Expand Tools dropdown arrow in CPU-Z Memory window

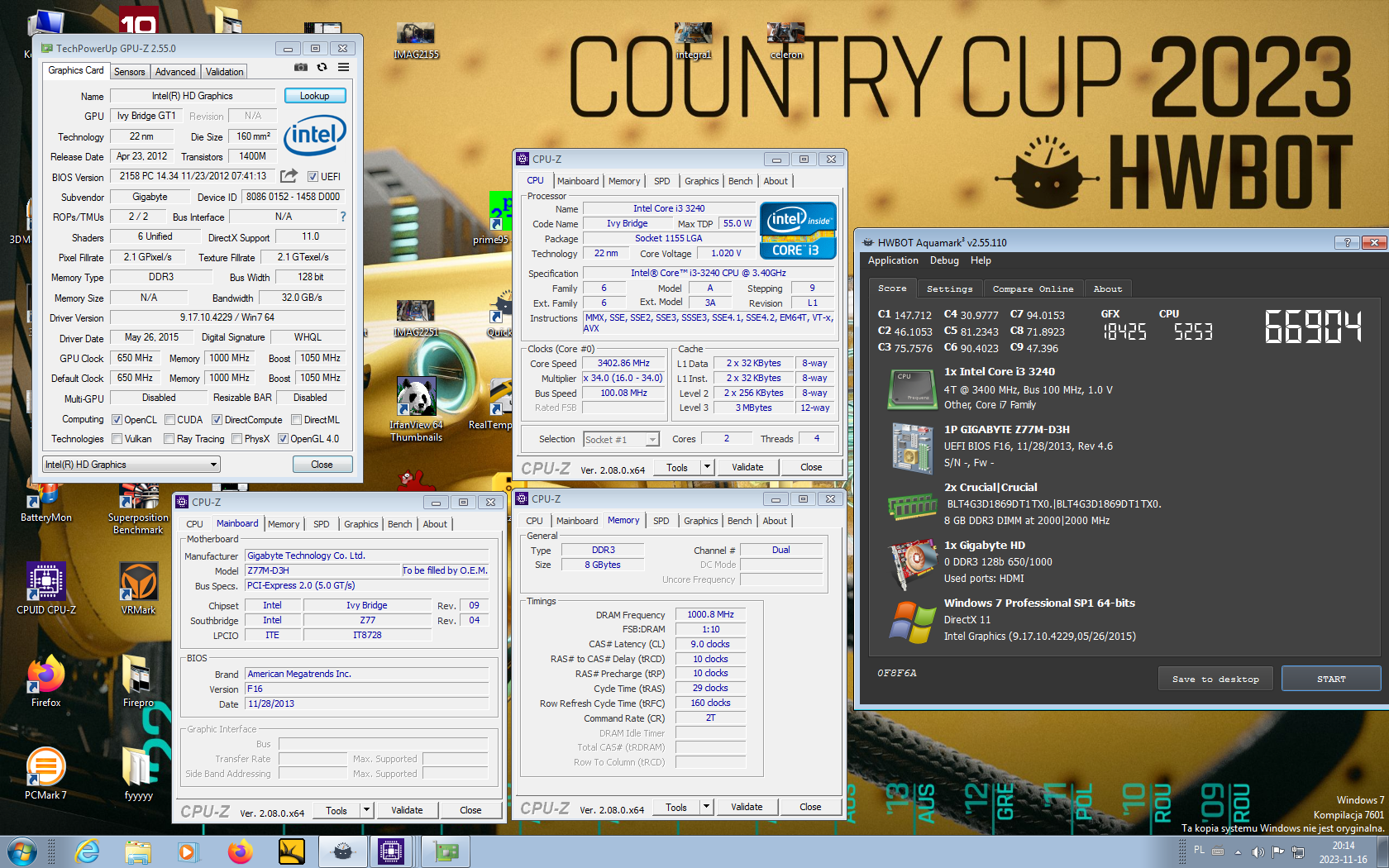(x=706, y=807)
